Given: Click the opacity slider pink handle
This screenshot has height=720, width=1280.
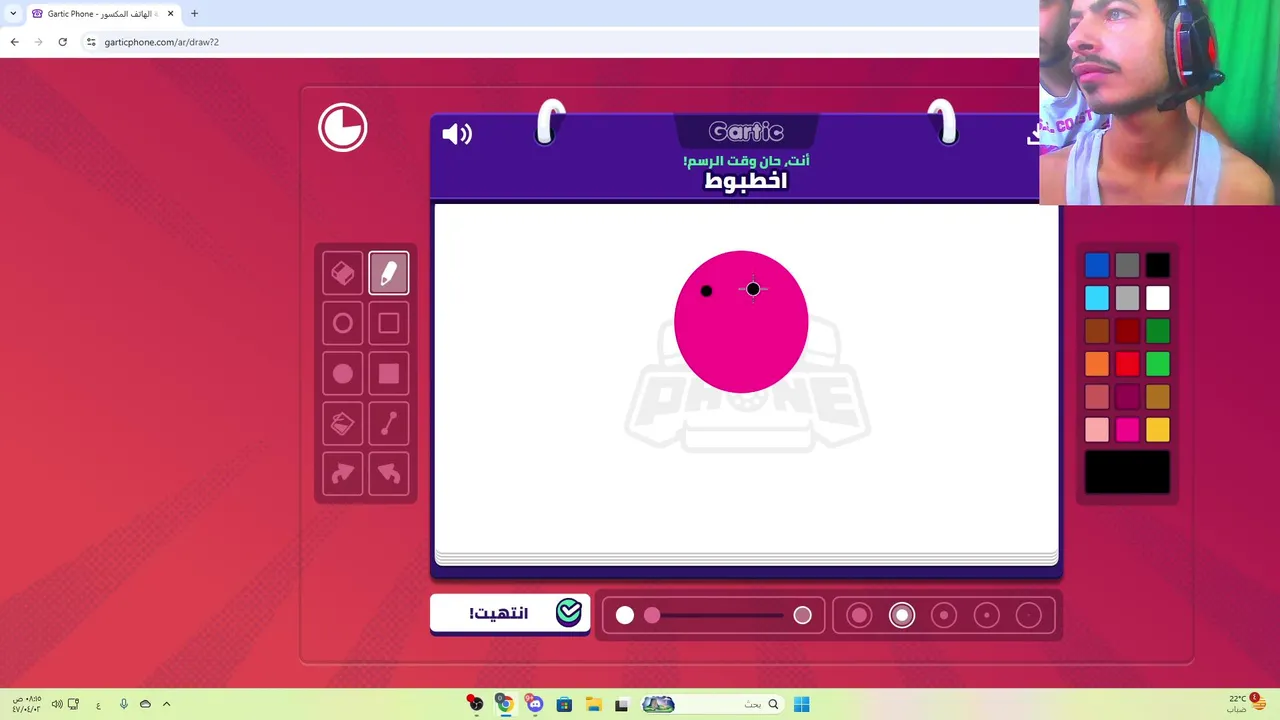Looking at the screenshot, I should click(652, 615).
